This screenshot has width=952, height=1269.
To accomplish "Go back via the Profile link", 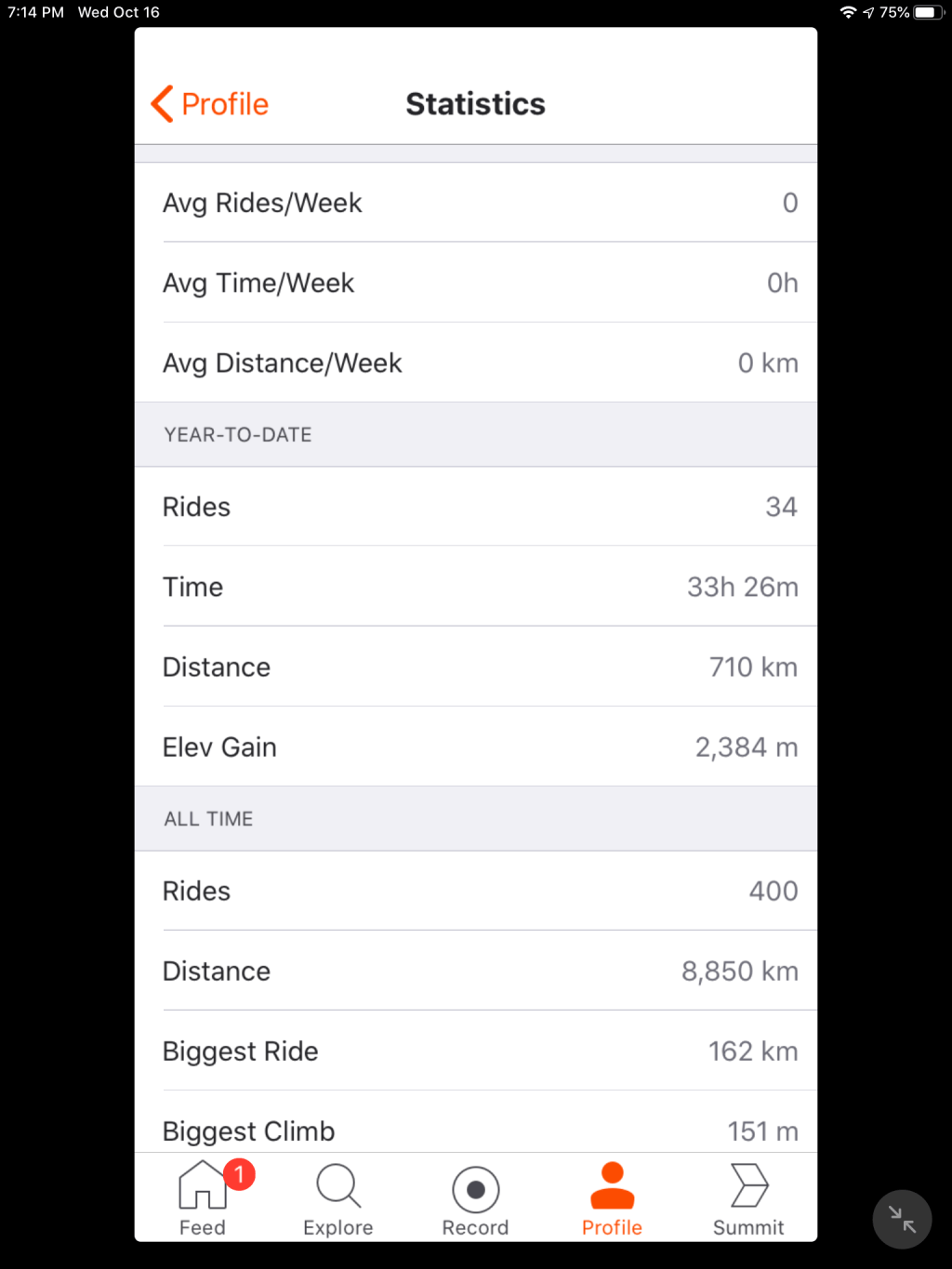I will [x=224, y=104].
